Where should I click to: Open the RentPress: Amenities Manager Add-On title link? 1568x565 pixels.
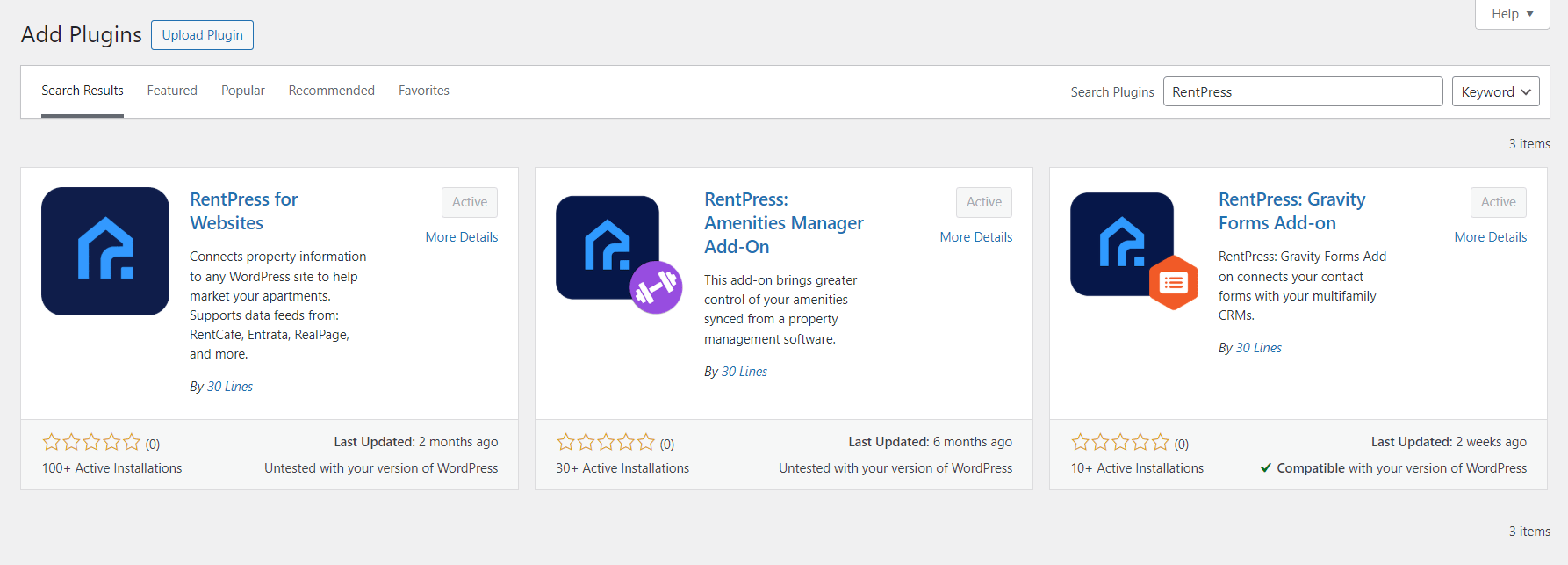[784, 223]
